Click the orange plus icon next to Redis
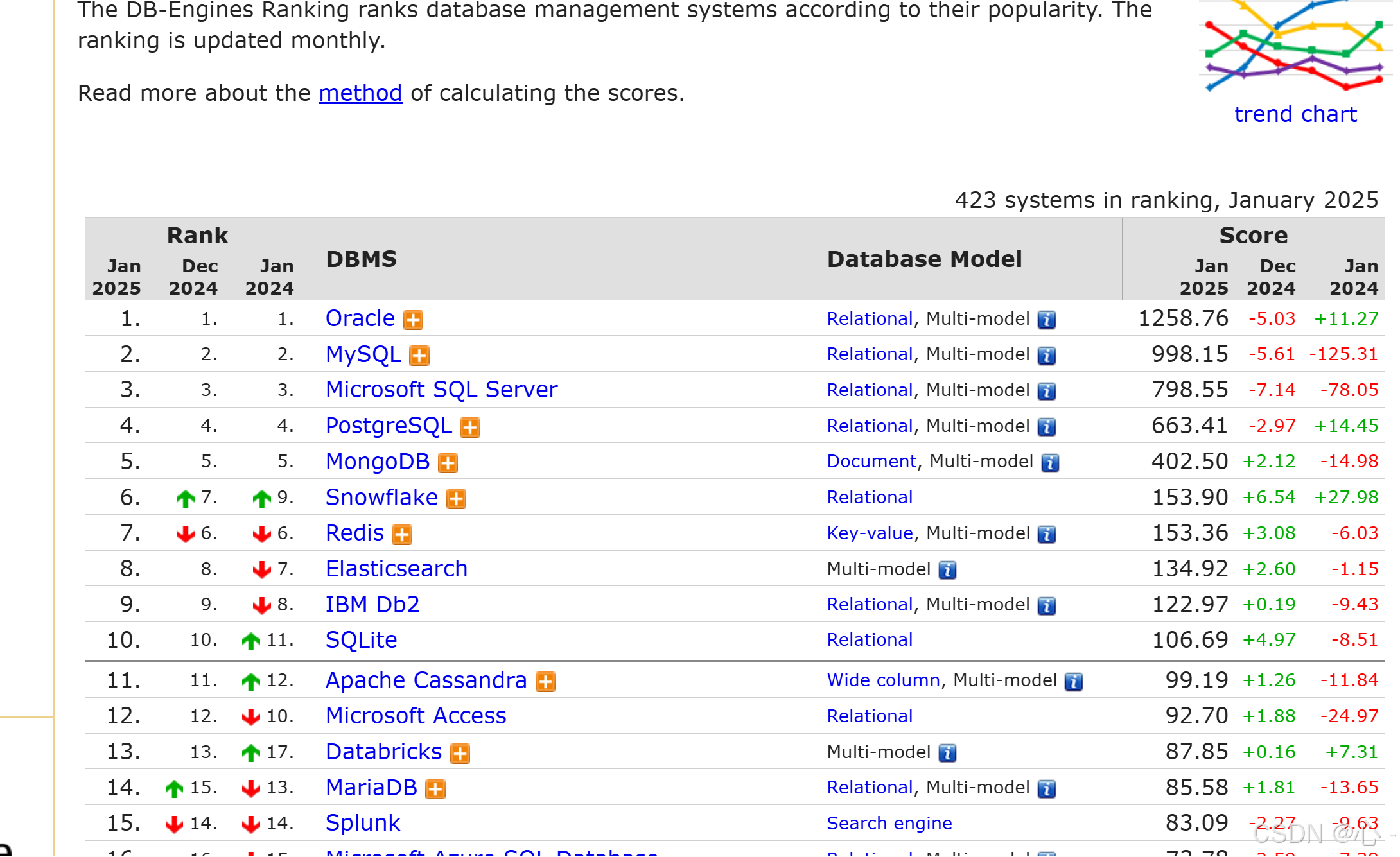 [402, 535]
